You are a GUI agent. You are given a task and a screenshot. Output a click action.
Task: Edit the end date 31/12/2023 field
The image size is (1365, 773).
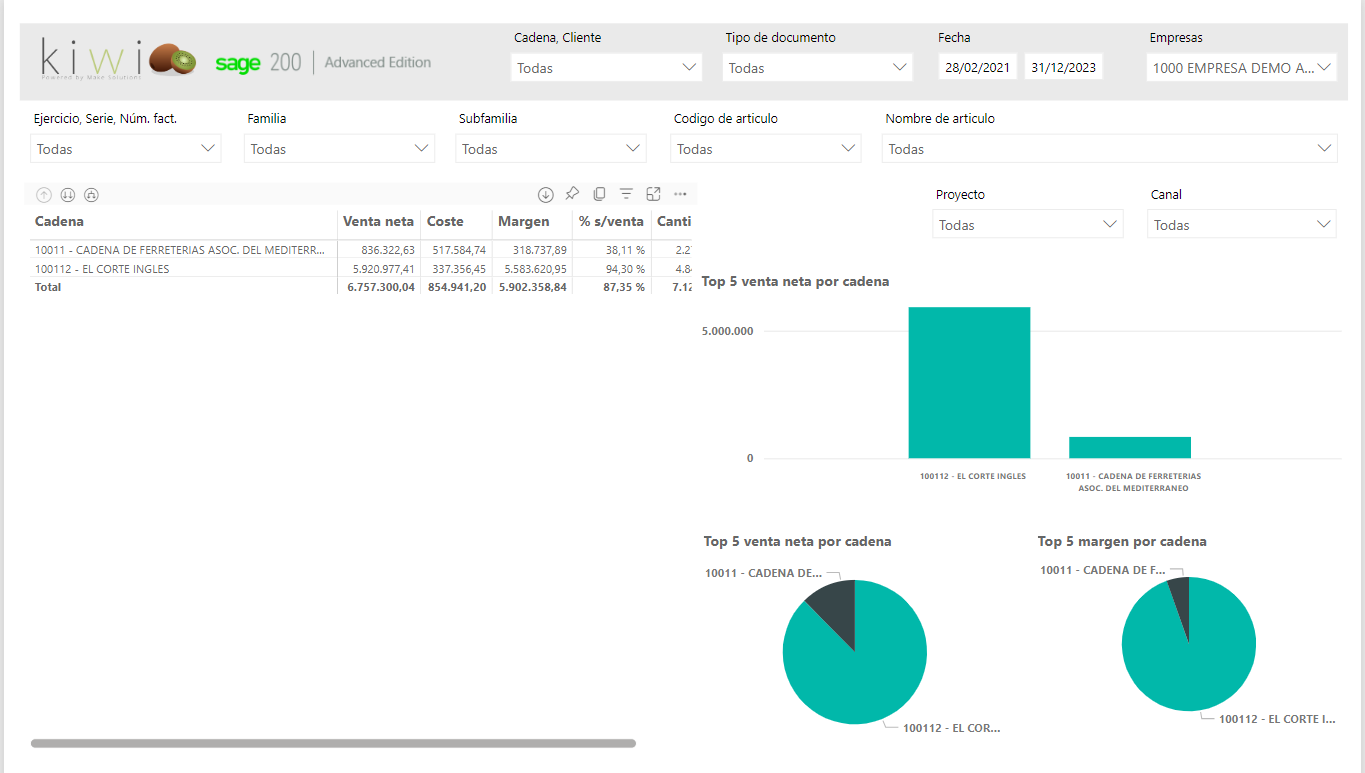pos(1064,68)
